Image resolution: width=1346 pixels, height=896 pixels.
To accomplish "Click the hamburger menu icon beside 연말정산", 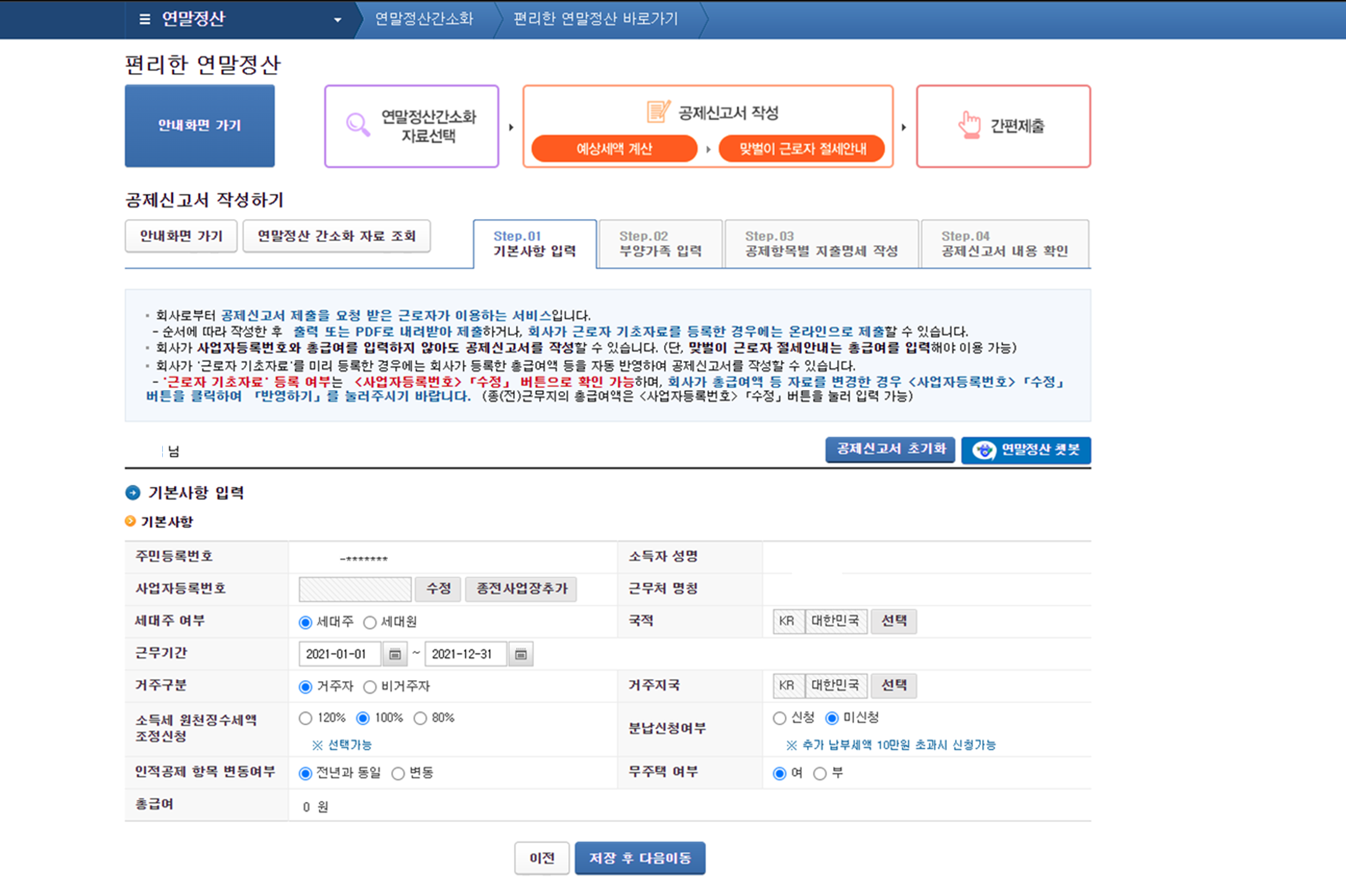I will coord(145,19).
